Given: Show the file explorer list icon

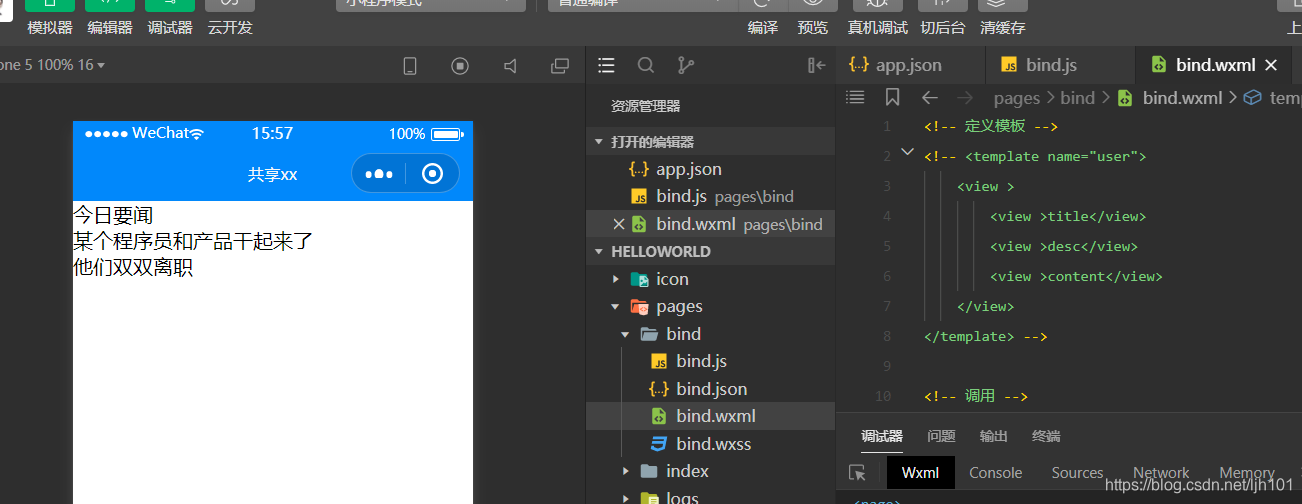Looking at the screenshot, I should tap(606, 65).
